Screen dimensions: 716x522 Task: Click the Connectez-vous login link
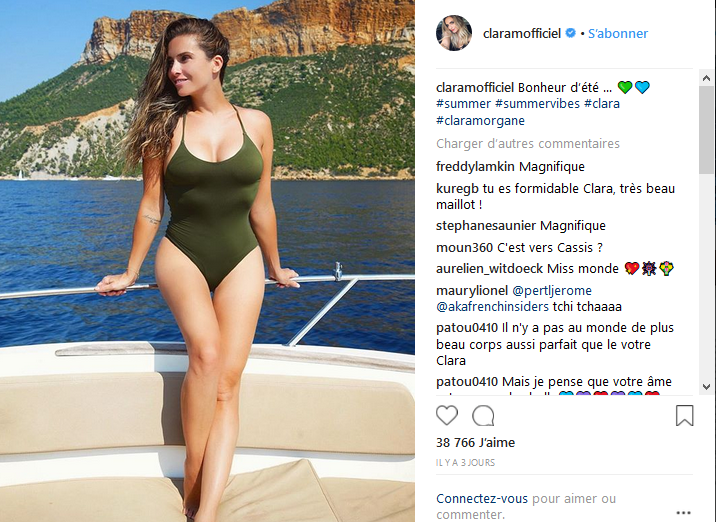pos(482,499)
